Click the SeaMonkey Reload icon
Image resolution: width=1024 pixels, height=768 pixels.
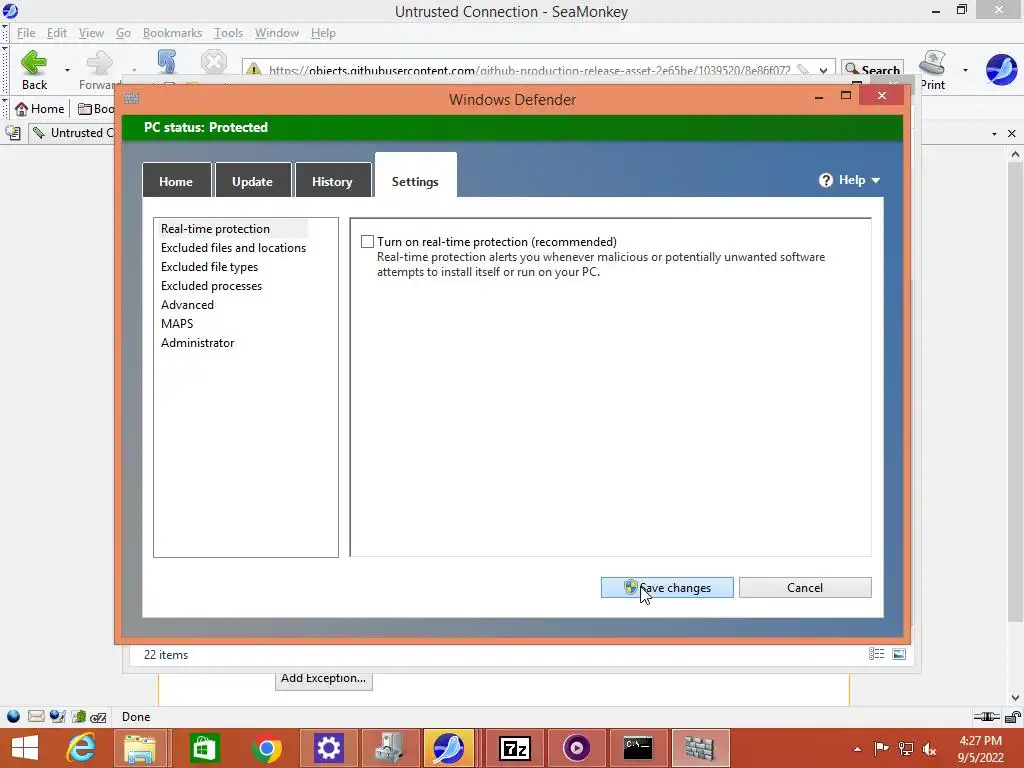pos(167,62)
